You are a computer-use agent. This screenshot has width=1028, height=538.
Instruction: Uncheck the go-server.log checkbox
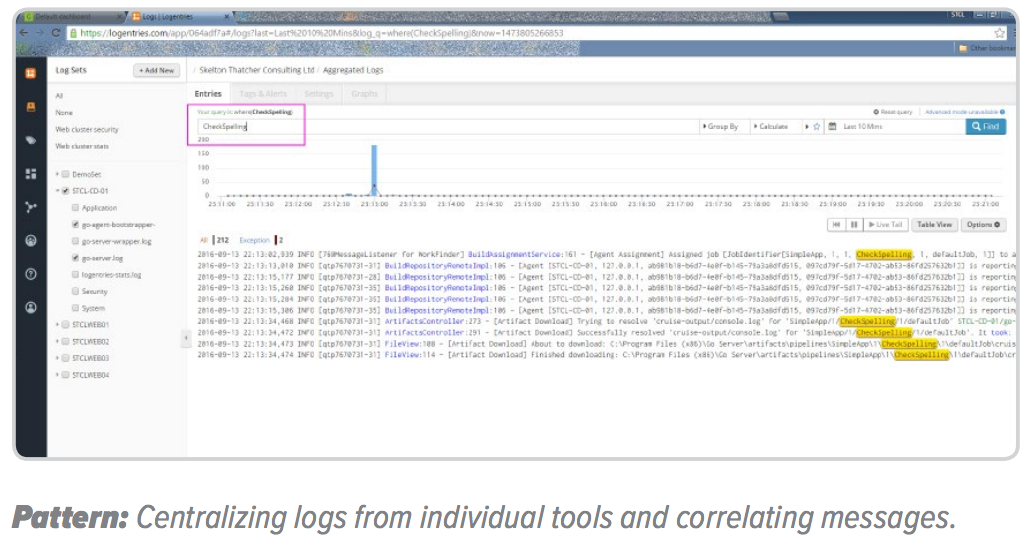click(75, 258)
